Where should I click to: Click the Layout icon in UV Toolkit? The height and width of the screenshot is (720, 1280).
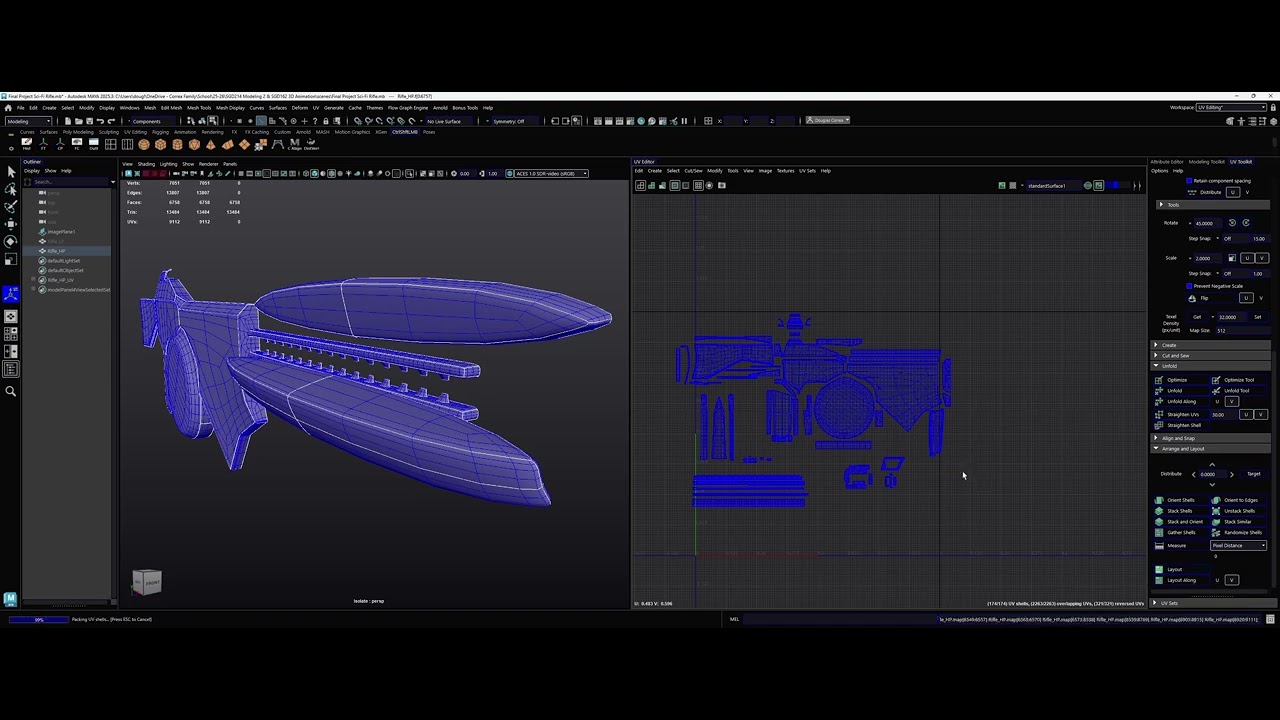coord(1159,569)
